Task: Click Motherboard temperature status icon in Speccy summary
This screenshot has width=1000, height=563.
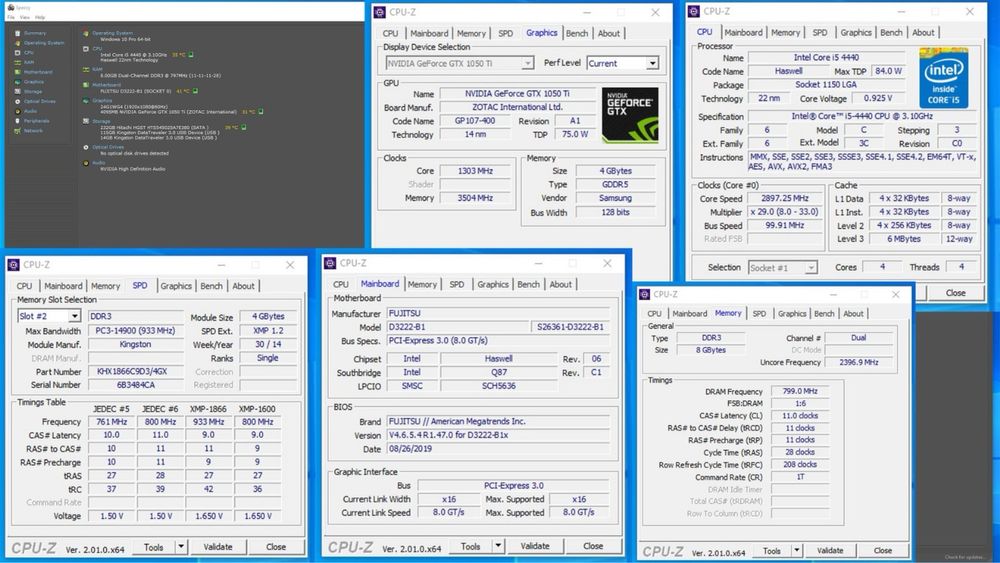Action: (195, 91)
